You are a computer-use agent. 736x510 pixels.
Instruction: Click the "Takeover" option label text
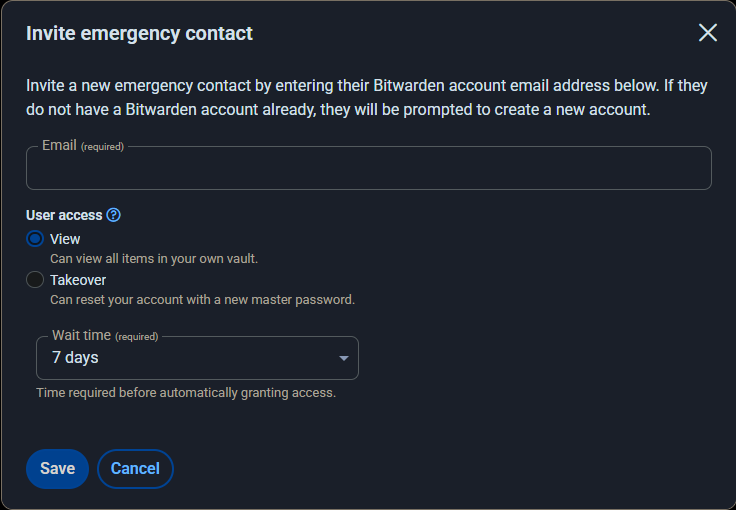[78, 280]
